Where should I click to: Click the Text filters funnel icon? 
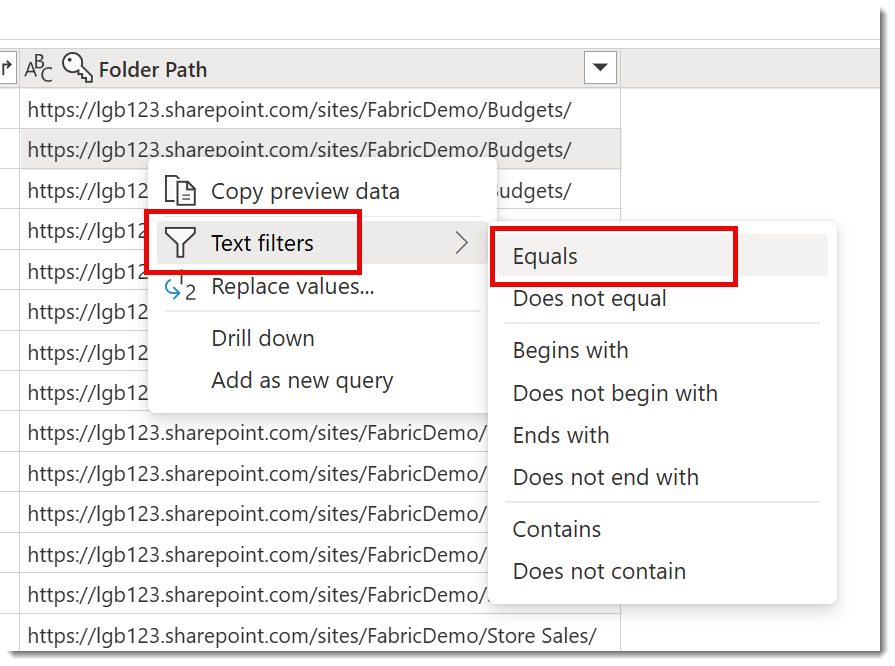tap(180, 242)
